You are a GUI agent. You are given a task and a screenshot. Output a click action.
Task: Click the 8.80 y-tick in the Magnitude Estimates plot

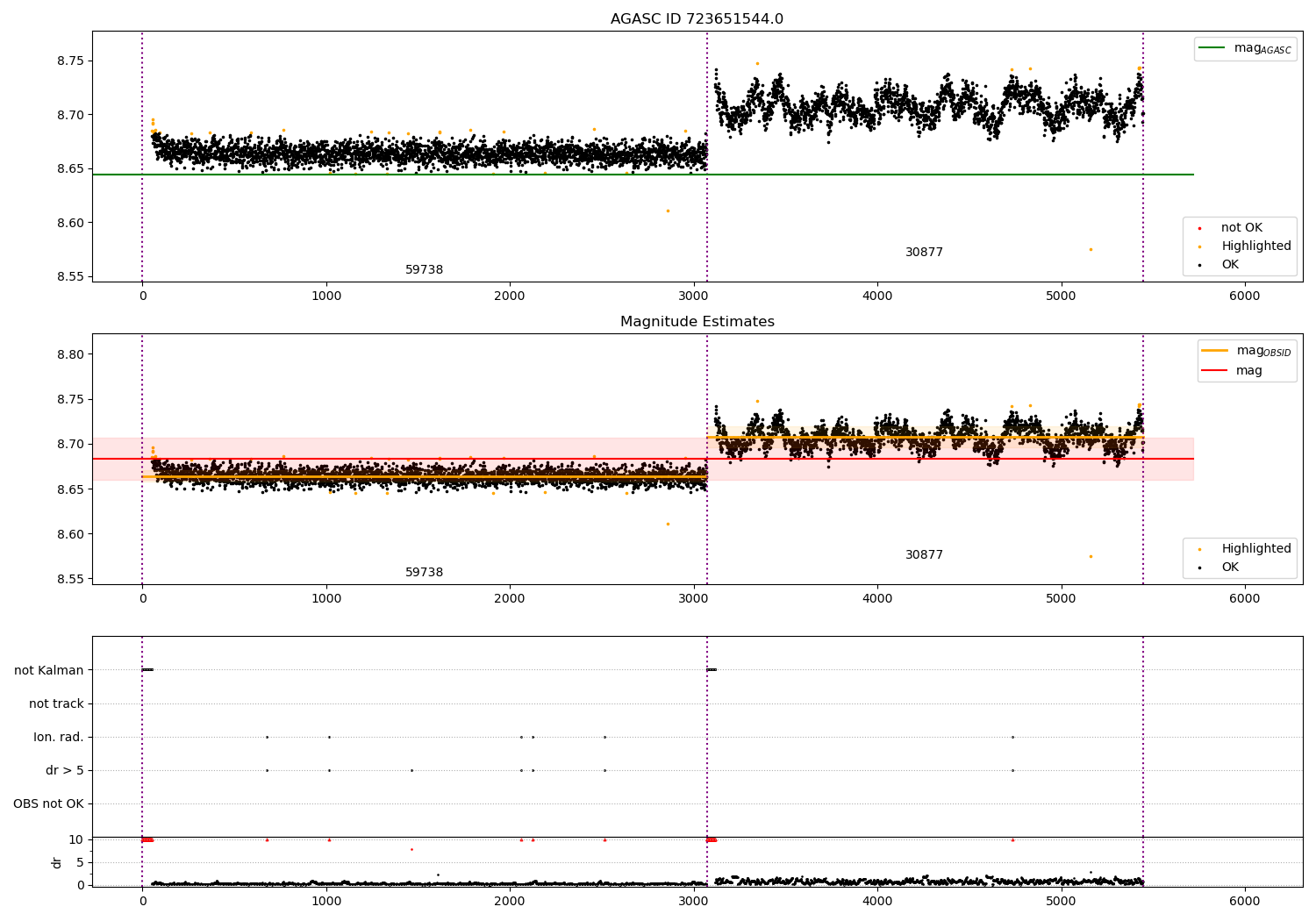click(x=71, y=354)
